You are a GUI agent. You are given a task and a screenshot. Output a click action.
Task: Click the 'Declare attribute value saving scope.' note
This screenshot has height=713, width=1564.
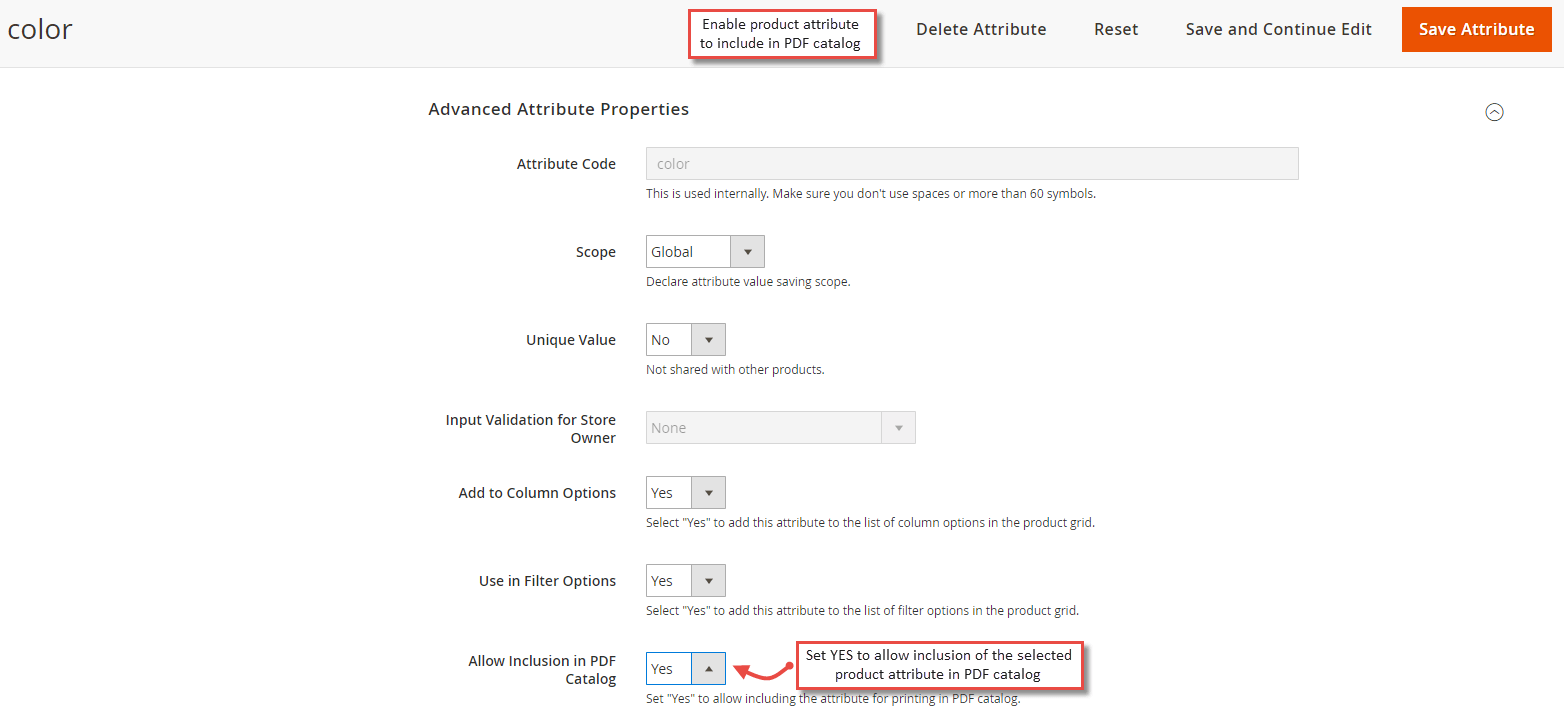pyautogui.click(x=748, y=282)
